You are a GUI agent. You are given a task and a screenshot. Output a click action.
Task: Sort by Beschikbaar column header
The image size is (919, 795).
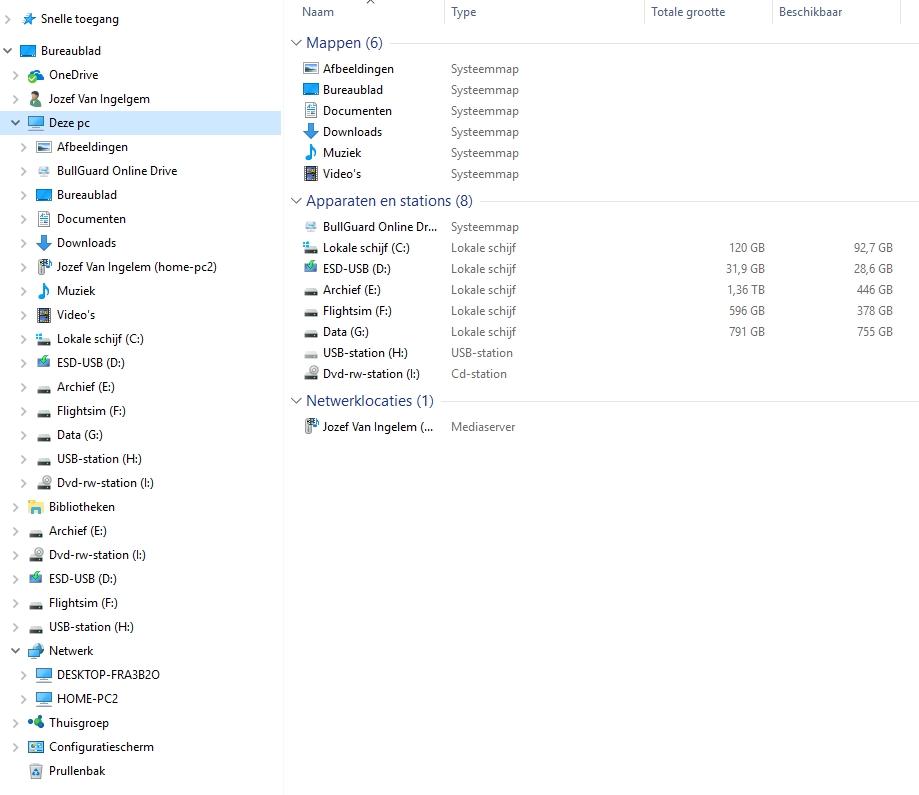point(810,12)
